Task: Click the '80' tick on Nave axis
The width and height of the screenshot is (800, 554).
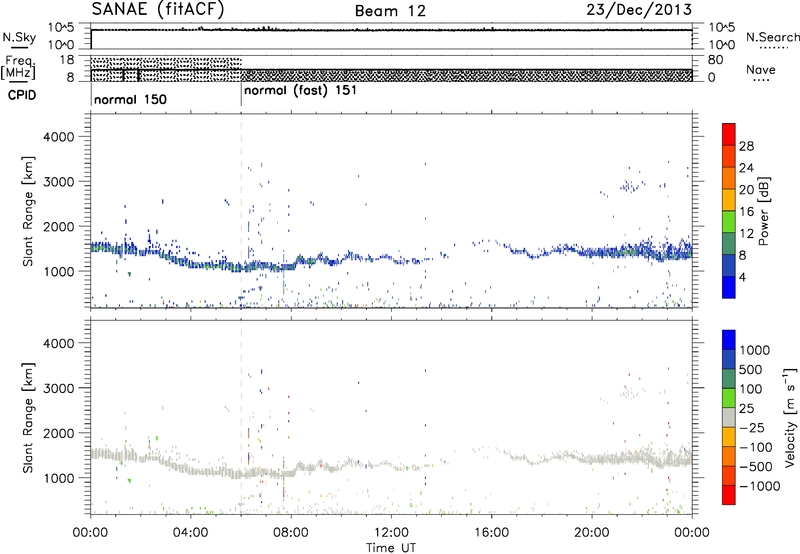Action: click(715, 60)
